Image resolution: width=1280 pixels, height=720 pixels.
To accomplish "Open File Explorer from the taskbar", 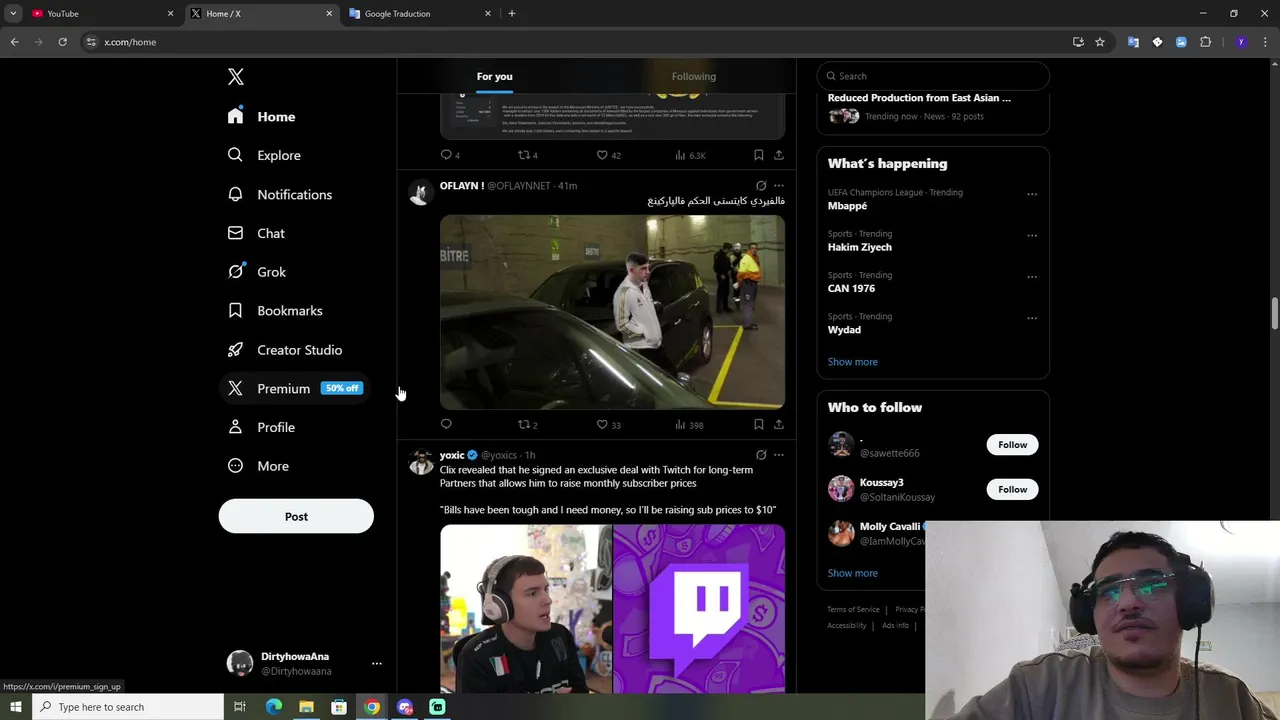I will coord(306,707).
